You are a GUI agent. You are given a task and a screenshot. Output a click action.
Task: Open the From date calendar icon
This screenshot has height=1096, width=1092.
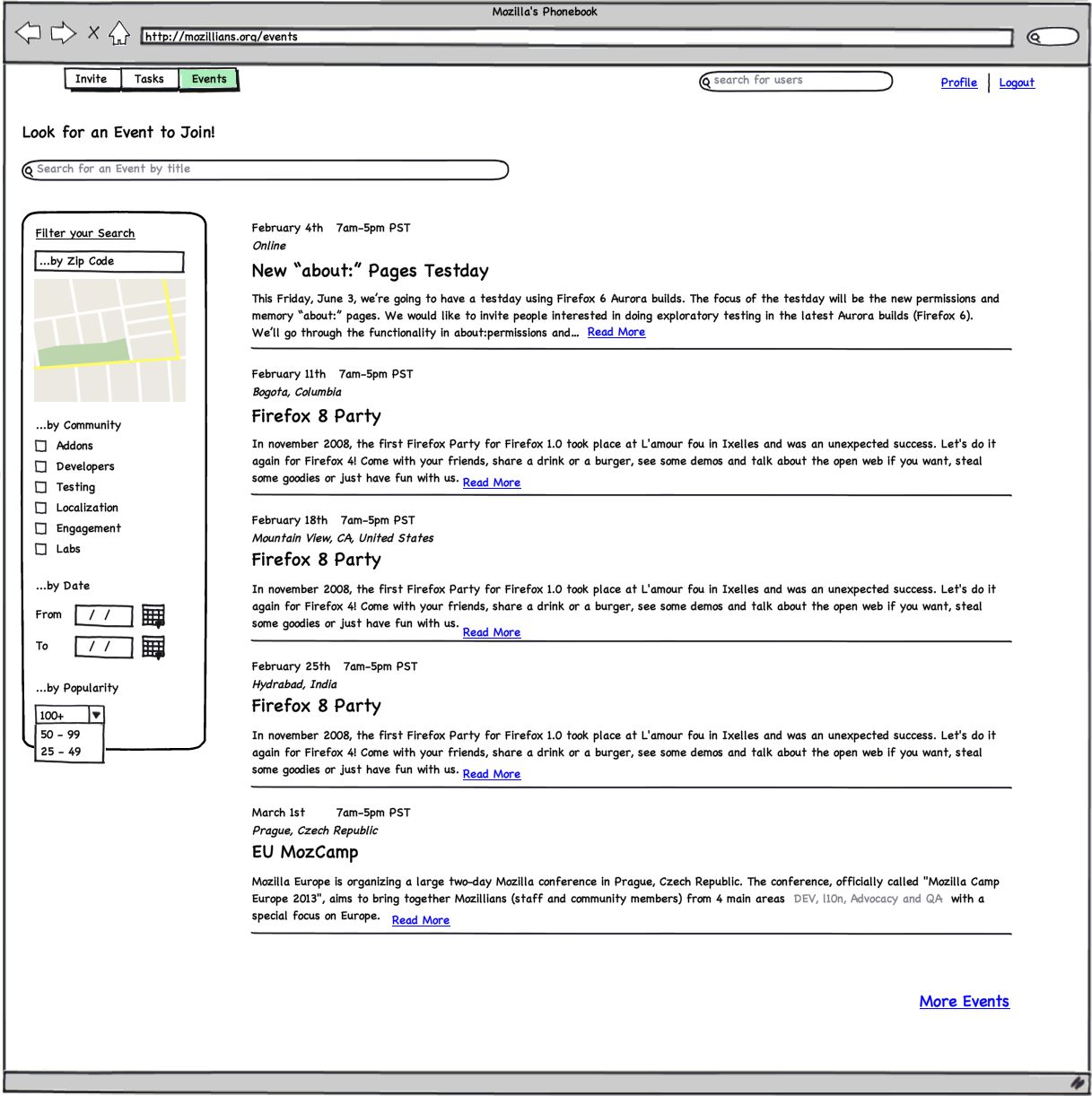pos(153,616)
